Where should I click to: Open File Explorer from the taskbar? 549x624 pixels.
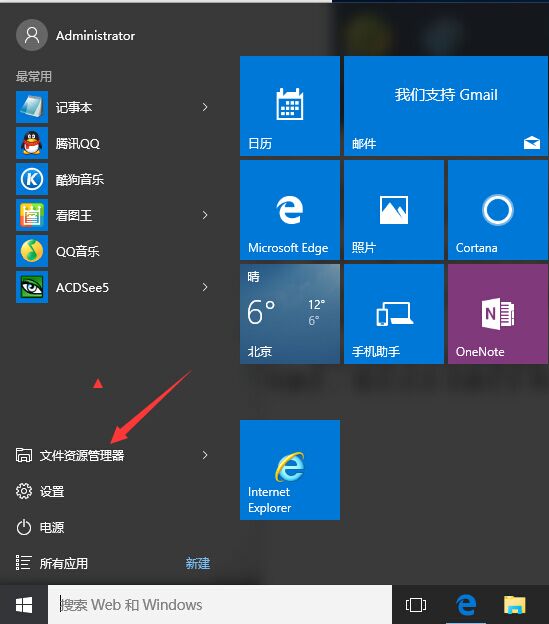tap(515, 605)
